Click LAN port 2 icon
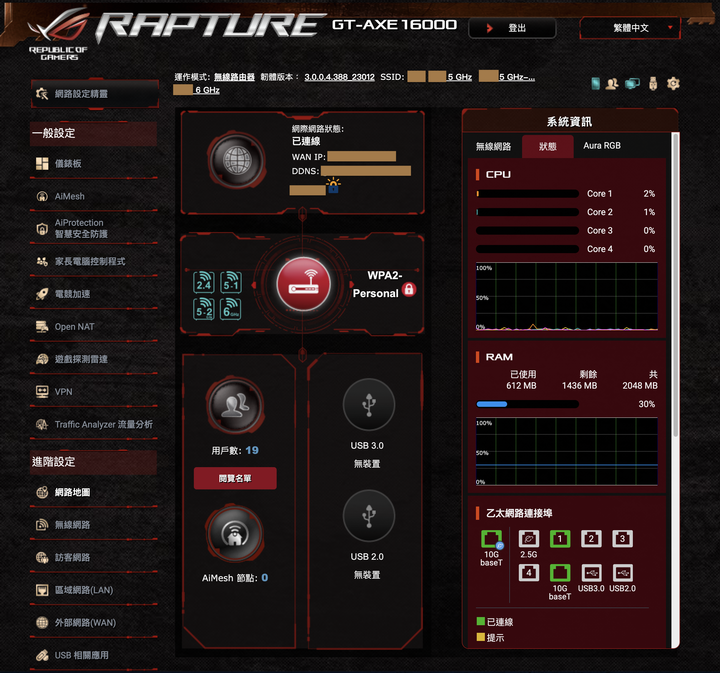Screen dimensions: 720x673 (x=591, y=539)
